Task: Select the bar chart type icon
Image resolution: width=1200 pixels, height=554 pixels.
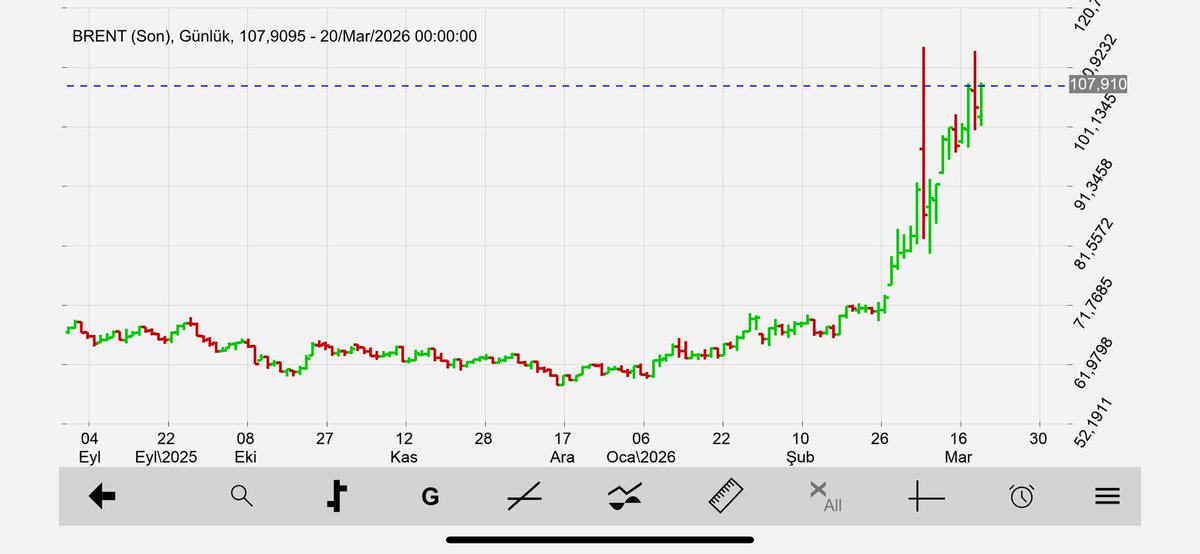Action: tap(337, 496)
